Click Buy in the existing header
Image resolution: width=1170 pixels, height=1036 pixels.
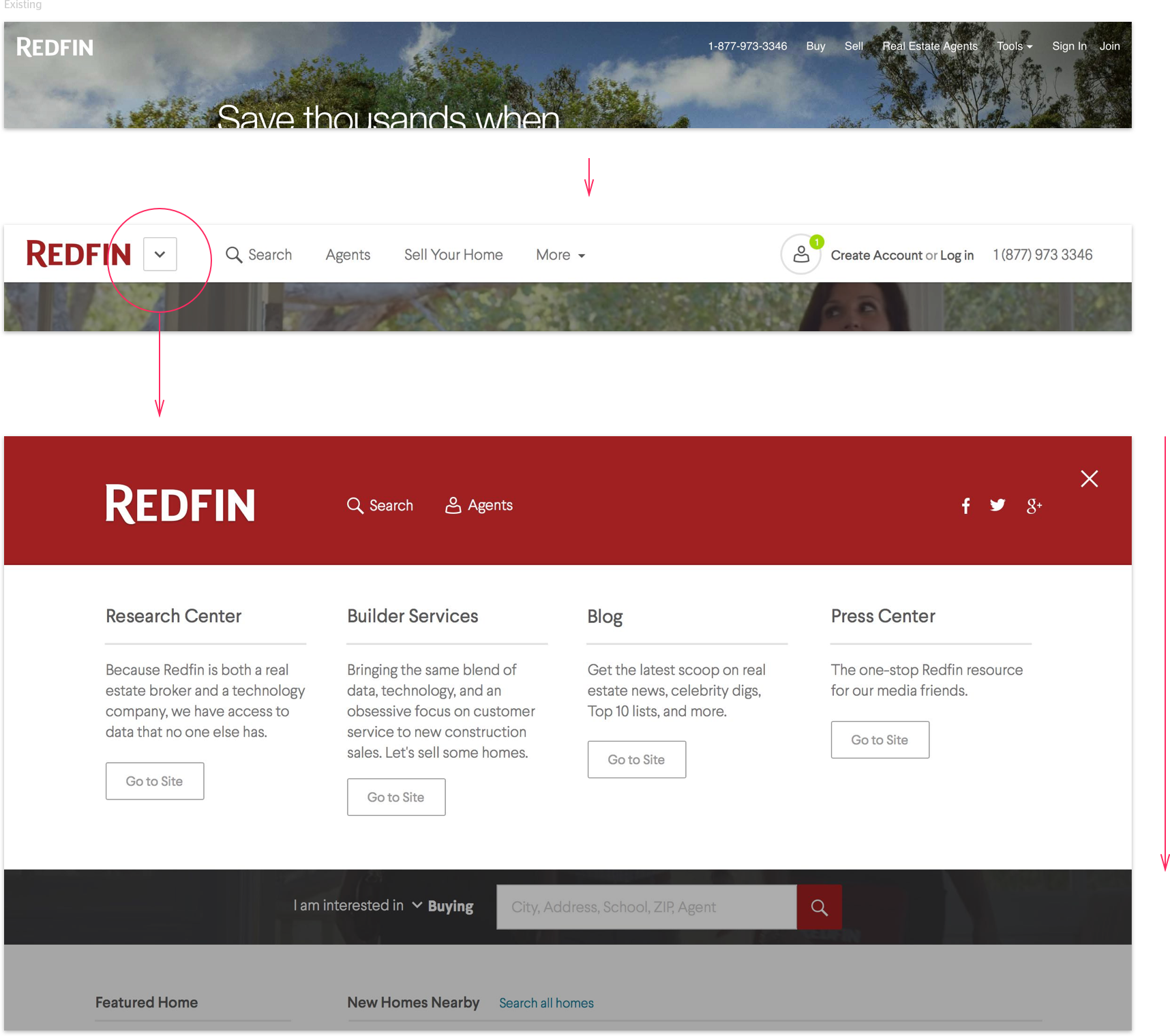pos(815,46)
